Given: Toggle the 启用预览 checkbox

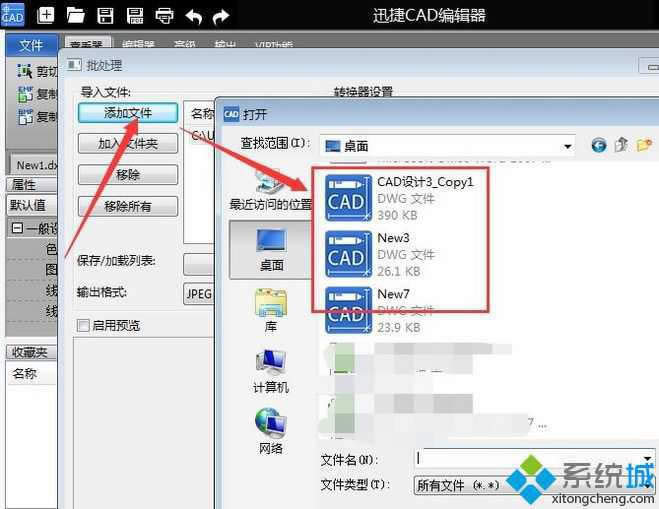Looking at the screenshot, I should 83,325.
